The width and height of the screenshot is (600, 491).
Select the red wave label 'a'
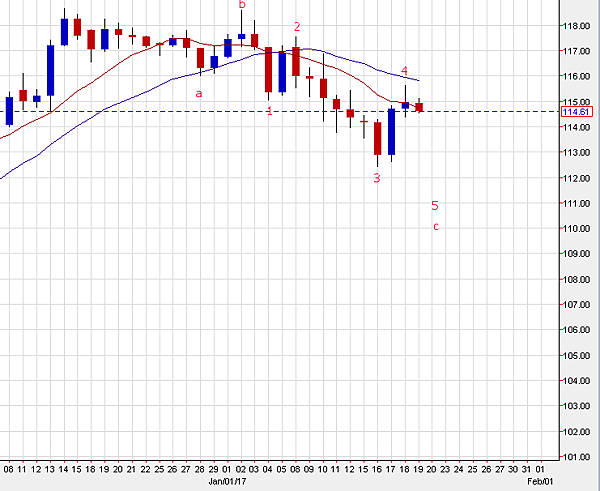[x=199, y=93]
